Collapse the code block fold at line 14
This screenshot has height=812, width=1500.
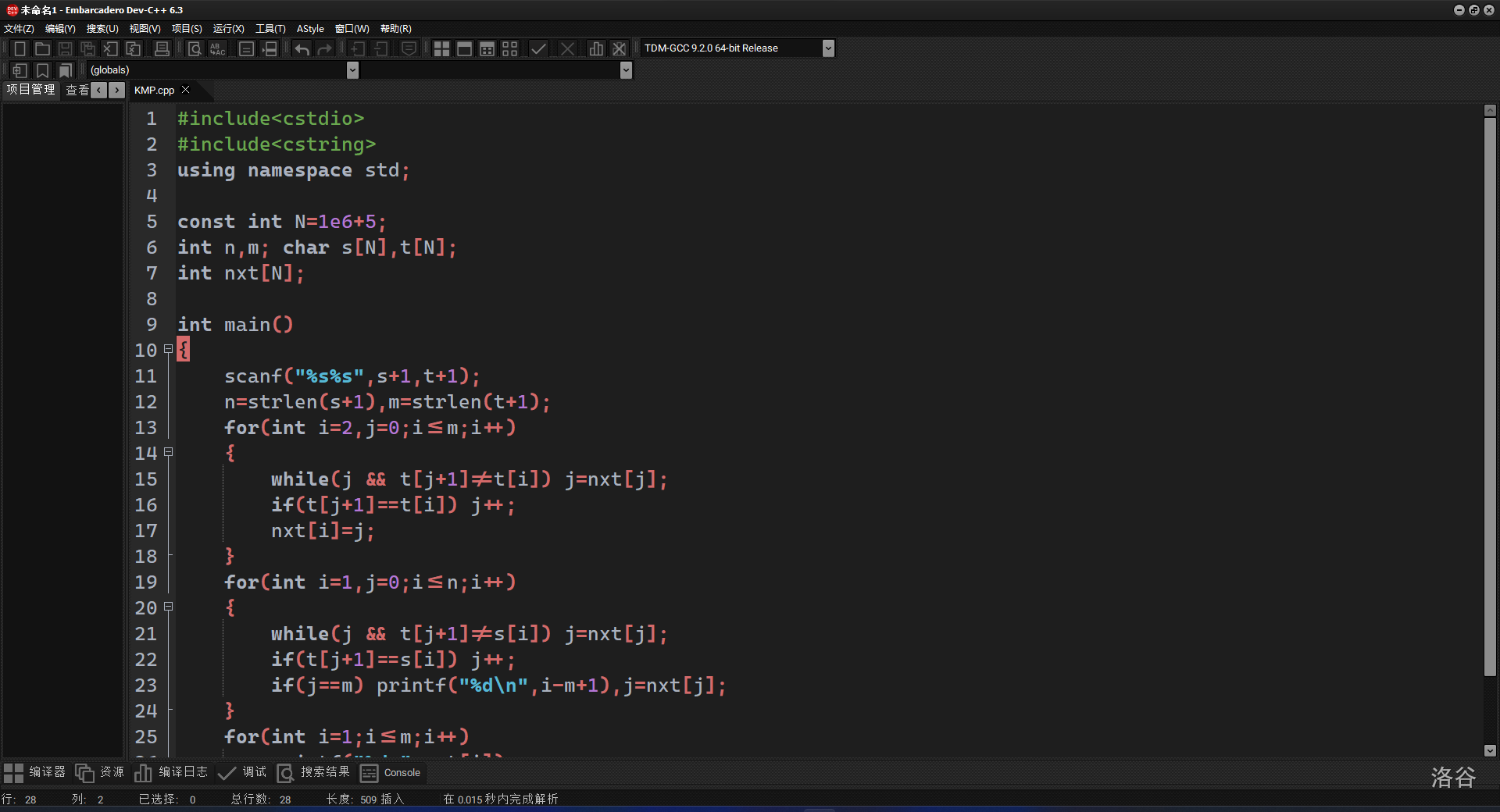click(x=168, y=453)
